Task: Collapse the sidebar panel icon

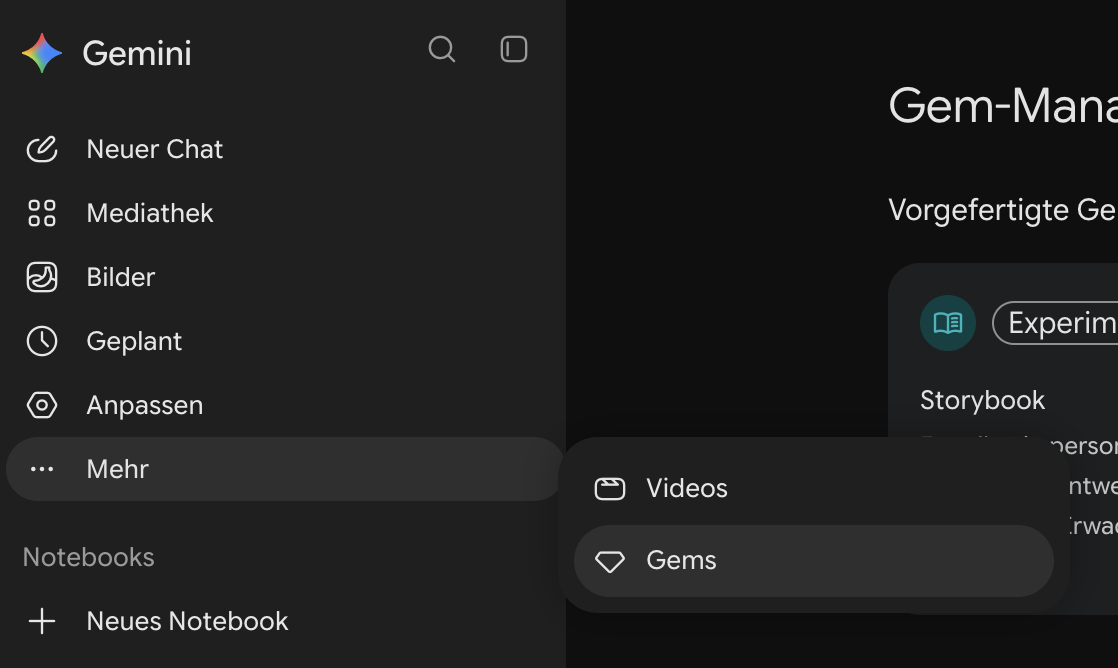Action: tap(514, 49)
